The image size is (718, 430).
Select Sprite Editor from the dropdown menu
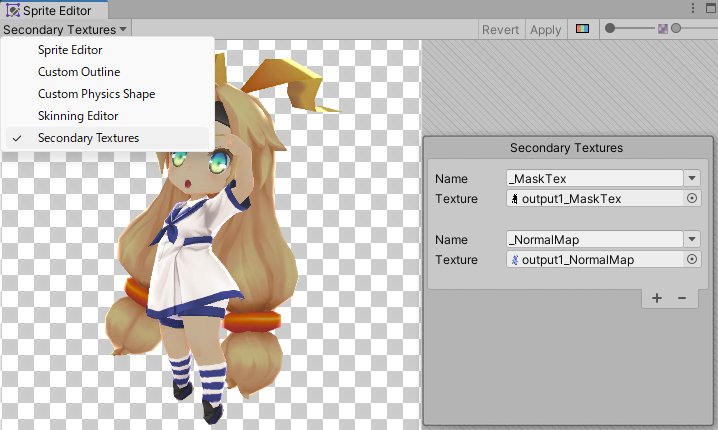coord(108,50)
